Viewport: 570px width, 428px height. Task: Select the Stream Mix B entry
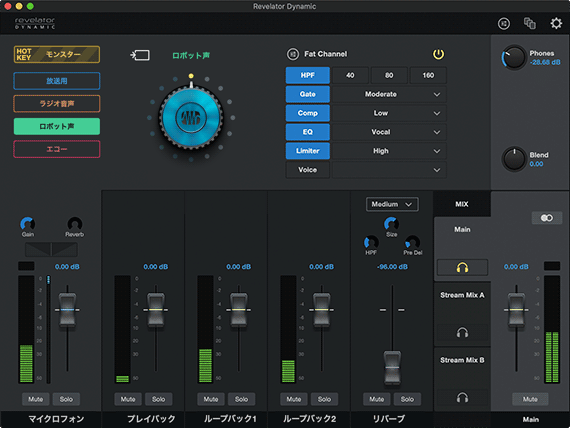[462, 360]
